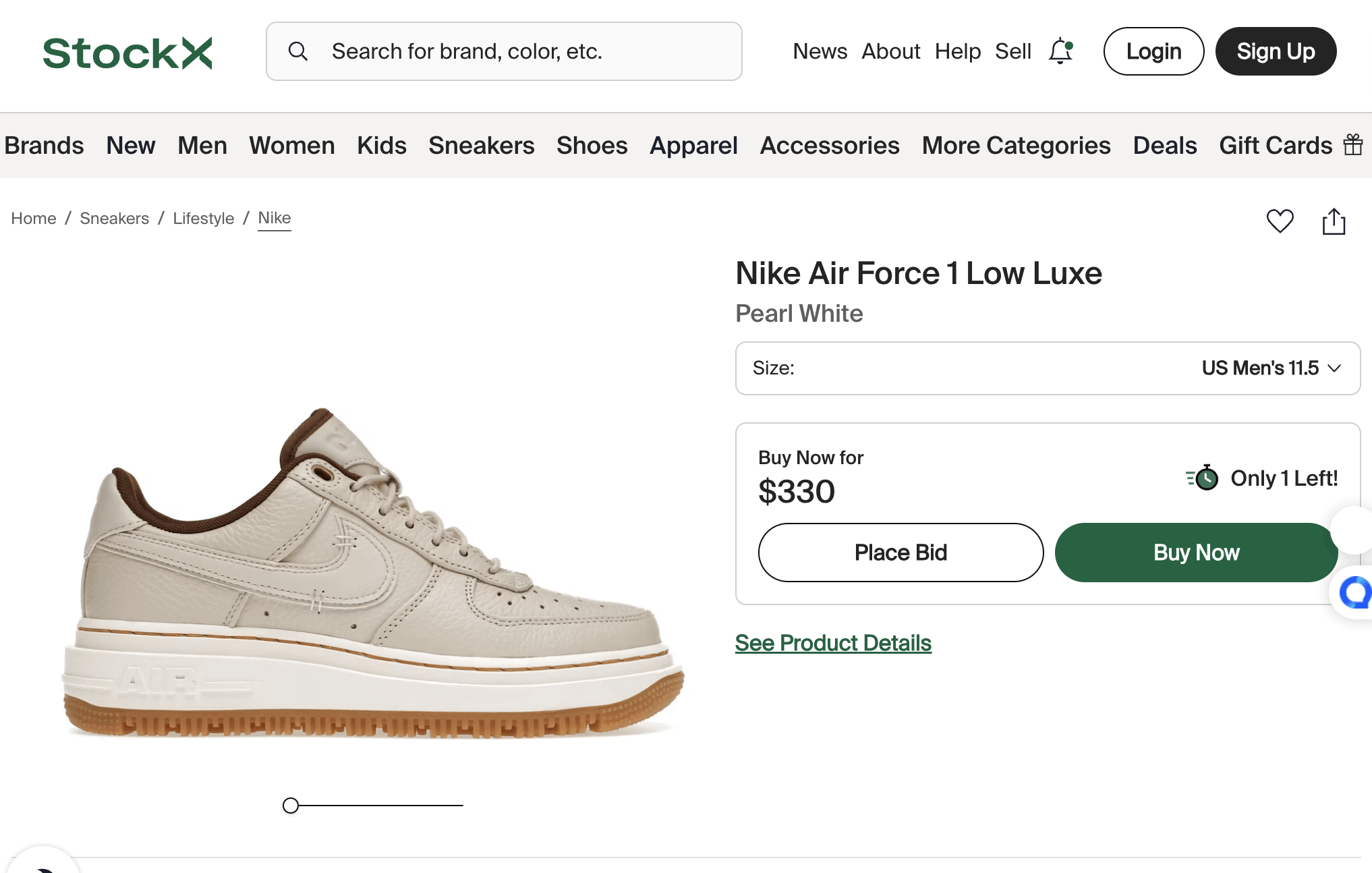Go to Home breadcrumb
The height and width of the screenshot is (873, 1372).
(x=34, y=219)
